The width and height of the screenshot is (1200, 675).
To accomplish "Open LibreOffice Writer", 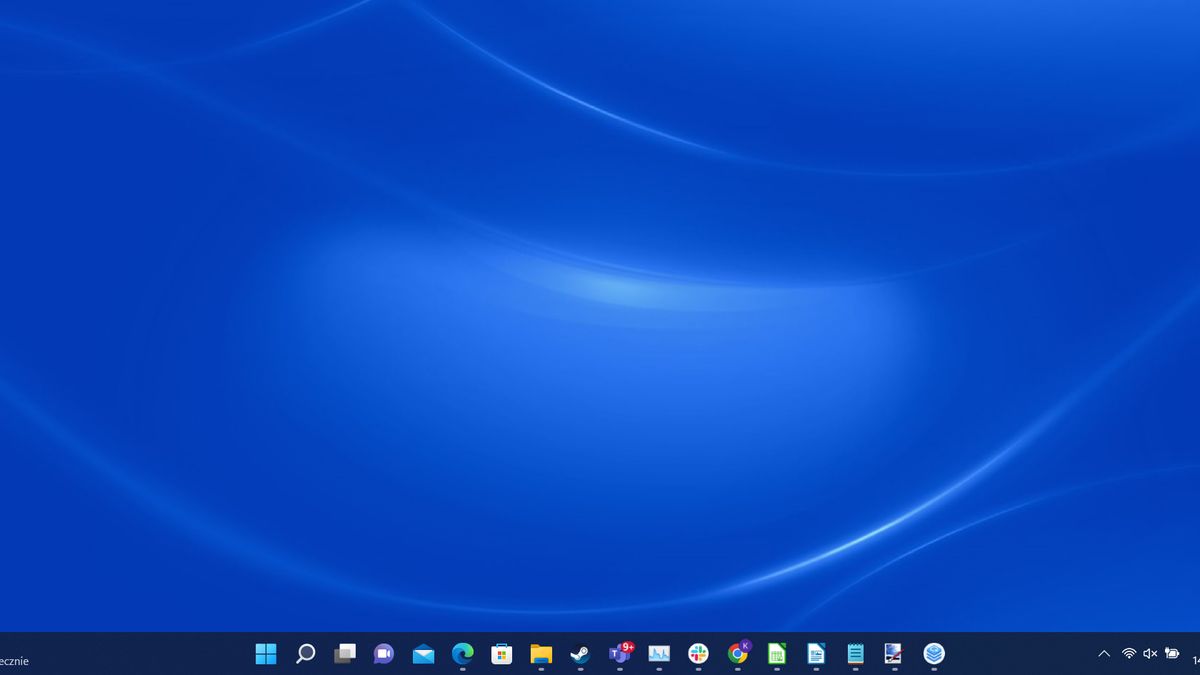I will pos(815,656).
